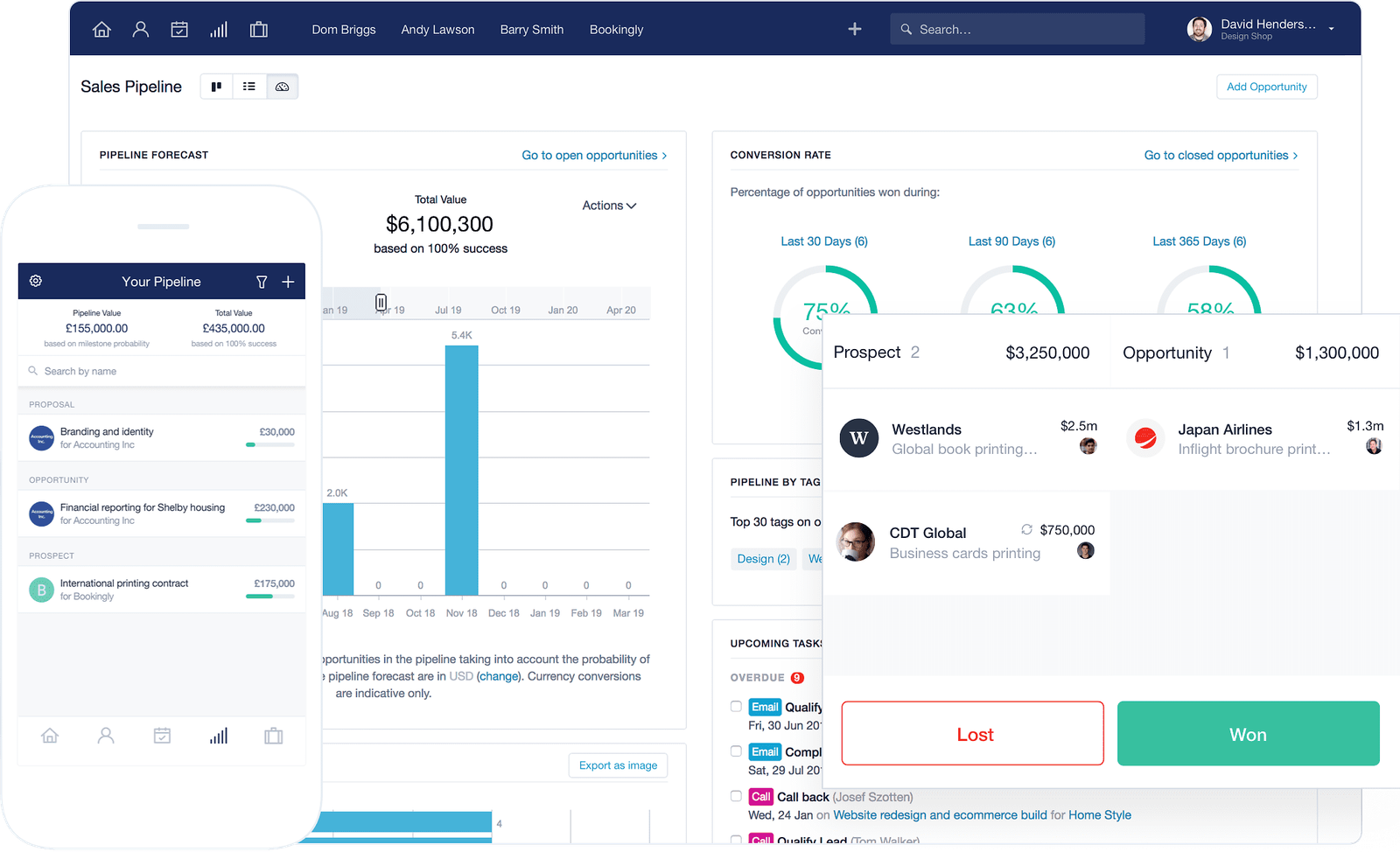Viewport: 1400px width, 852px height.
Task: Switch to list view icon
Action: click(249, 87)
